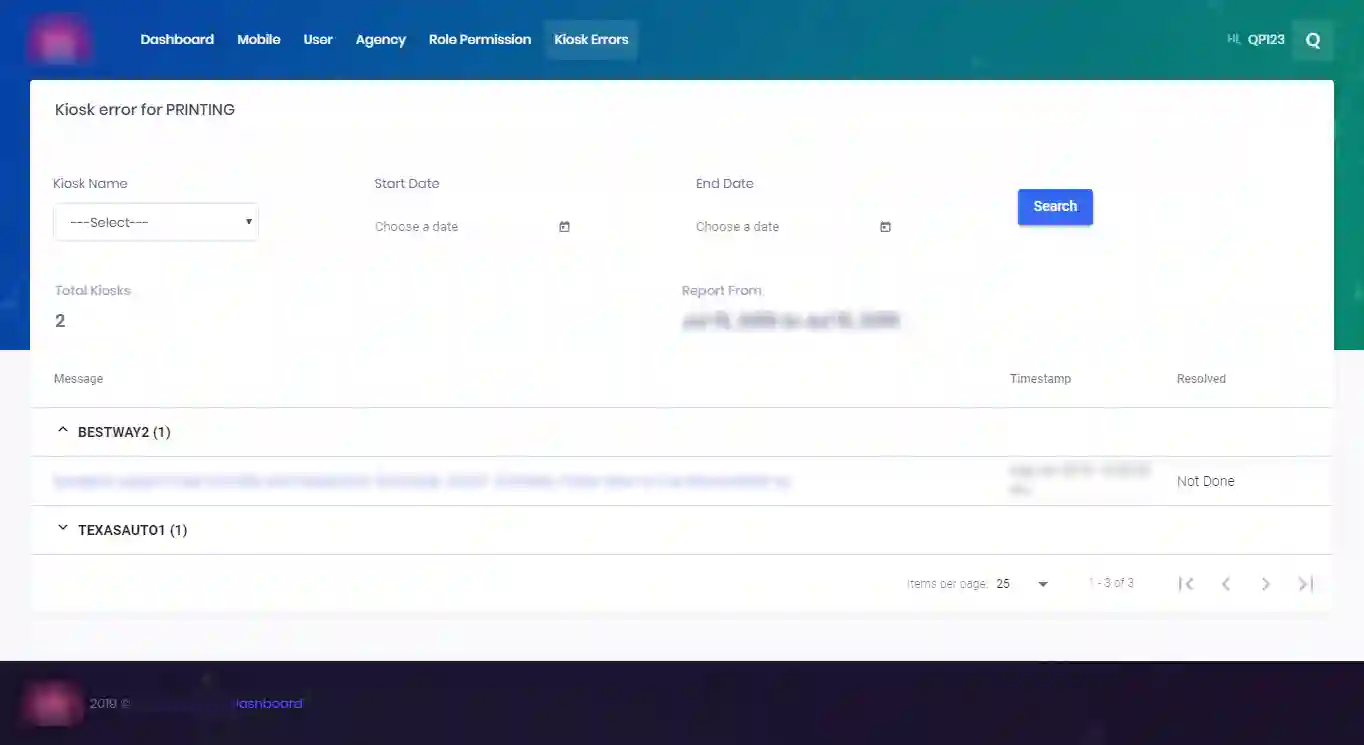Open the Agency menu item
Image resolution: width=1364 pixels, height=745 pixels.
[381, 40]
